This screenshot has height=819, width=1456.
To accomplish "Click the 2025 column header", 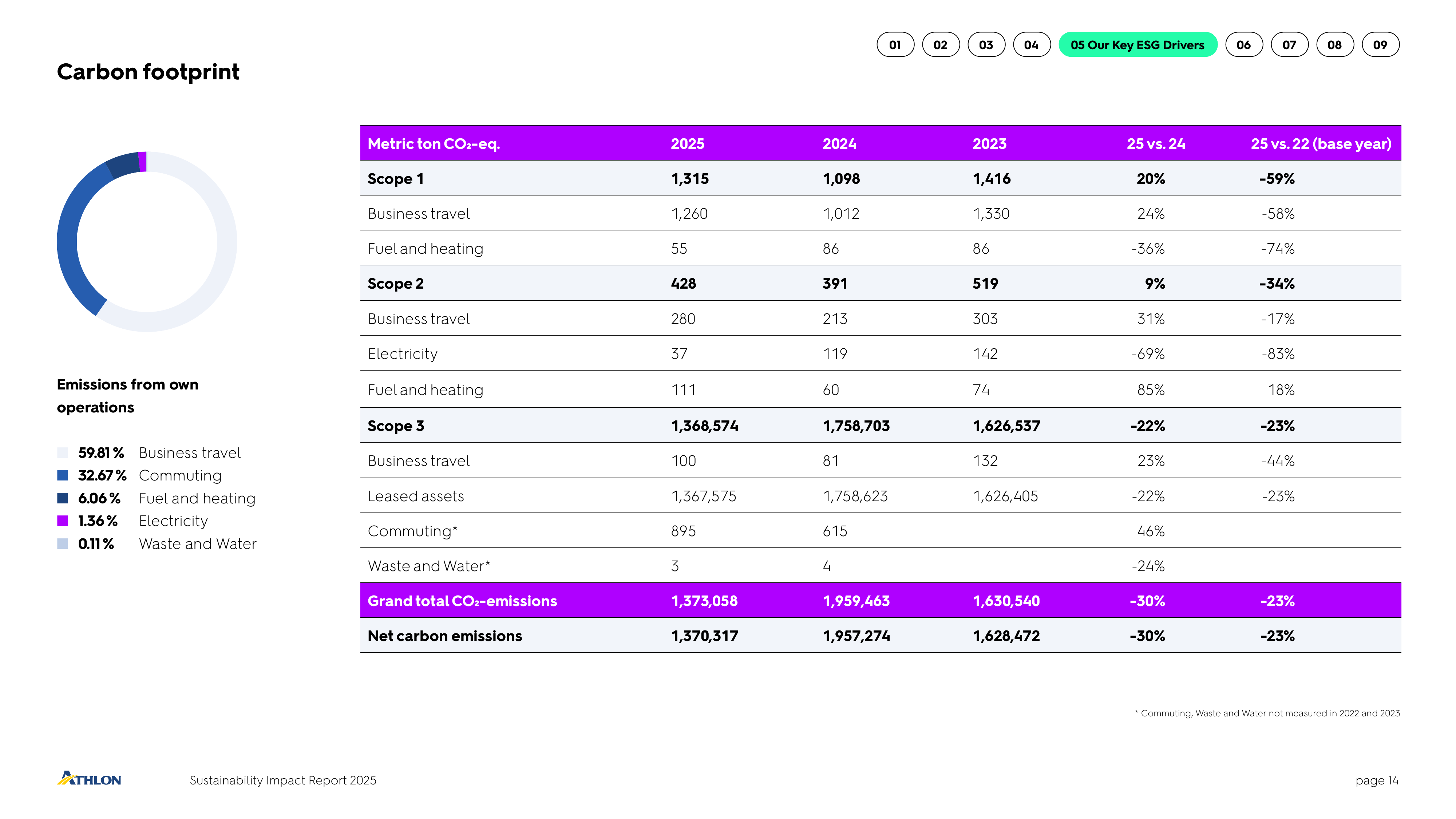I will (x=687, y=143).
